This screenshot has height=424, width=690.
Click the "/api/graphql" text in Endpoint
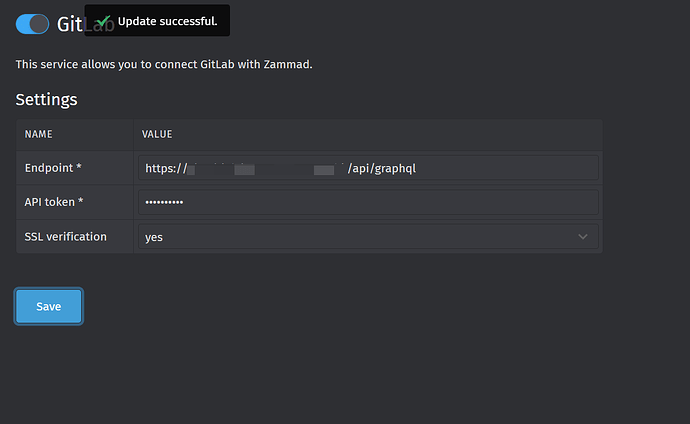pos(381,168)
